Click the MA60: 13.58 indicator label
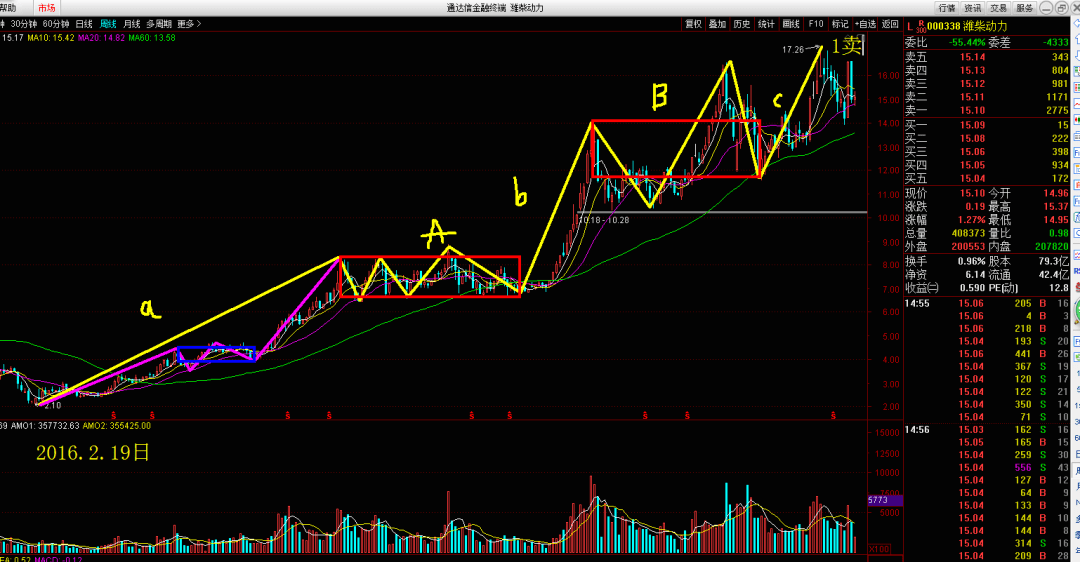Image resolution: width=1080 pixels, height=562 pixels. point(151,38)
